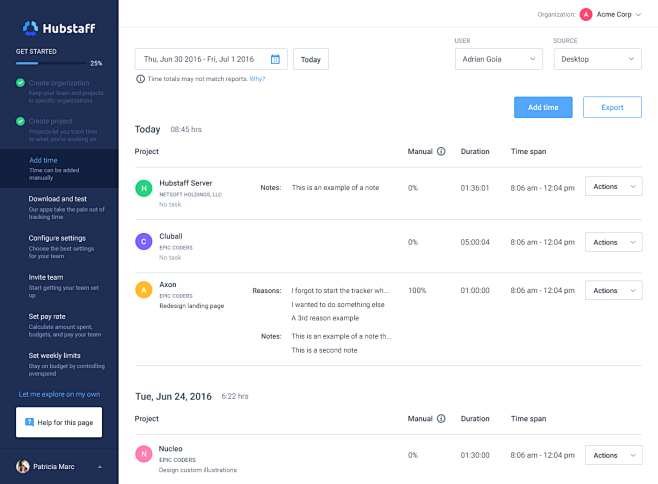Click the orange A avatar for Axon
The width and height of the screenshot is (658, 484).
tap(144, 290)
